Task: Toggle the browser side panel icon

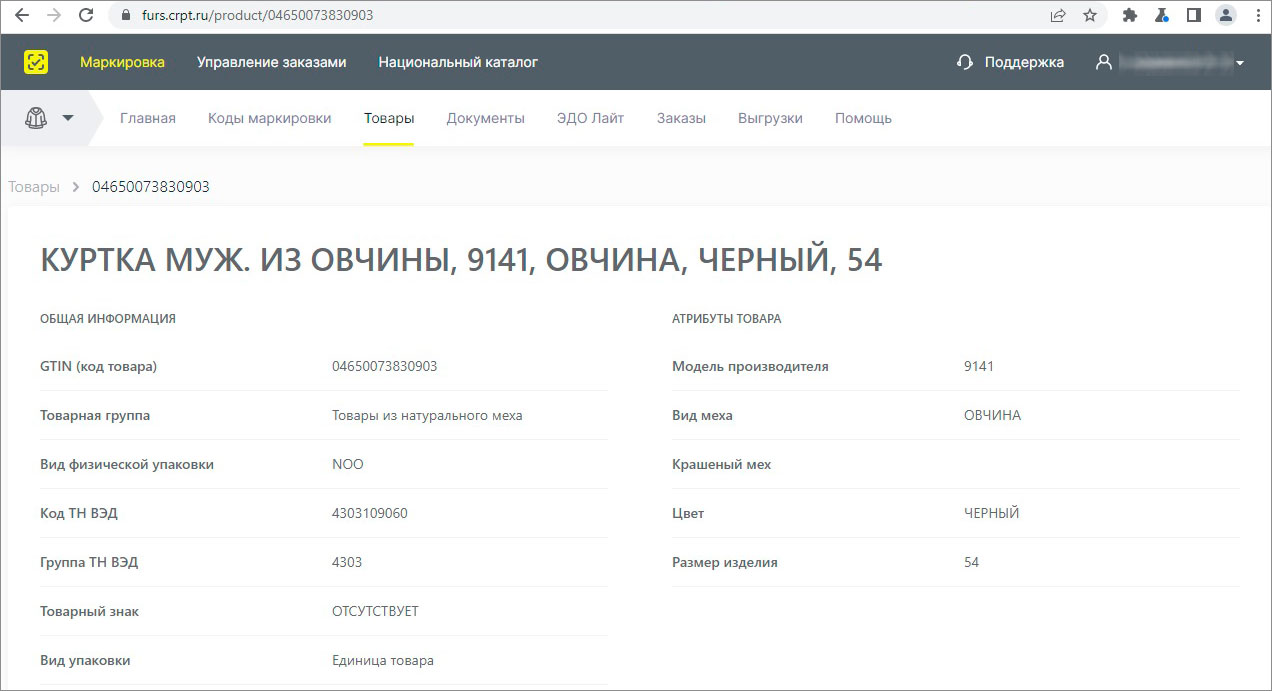Action: coord(1193,16)
